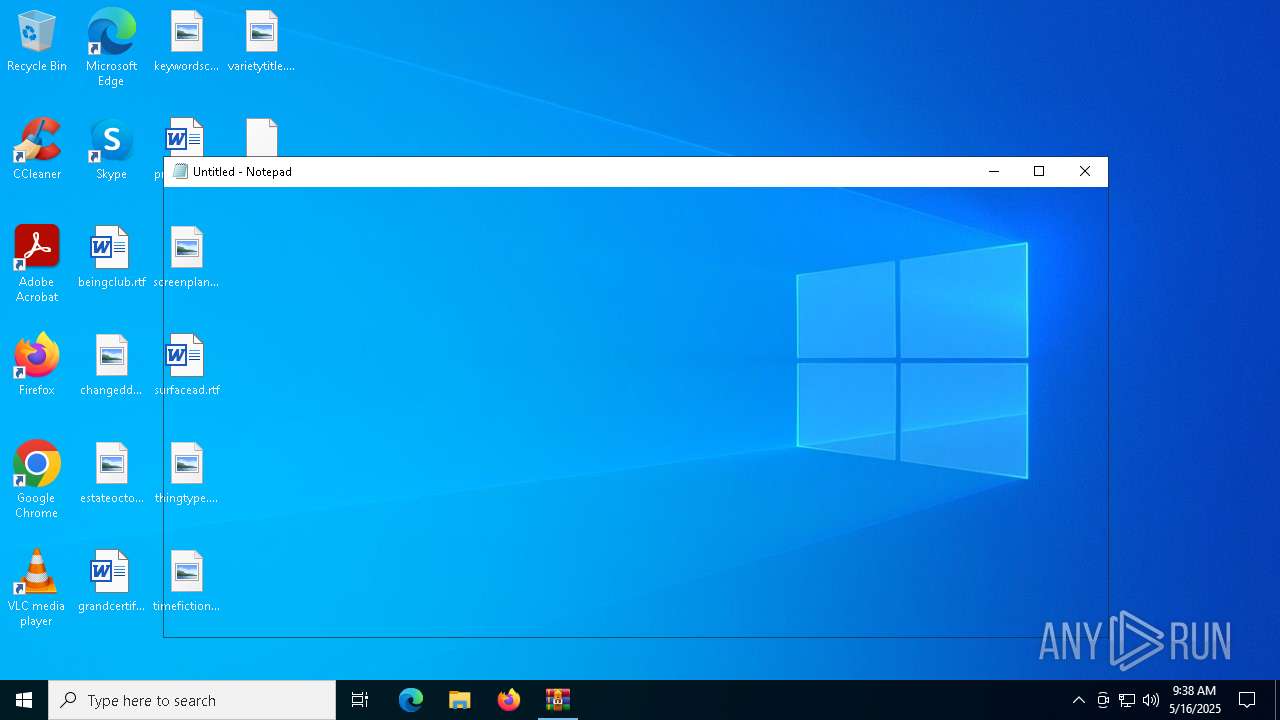1280x720 pixels.
Task: Open the Recycle Bin desktop icon
Action: (x=37, y=42)
